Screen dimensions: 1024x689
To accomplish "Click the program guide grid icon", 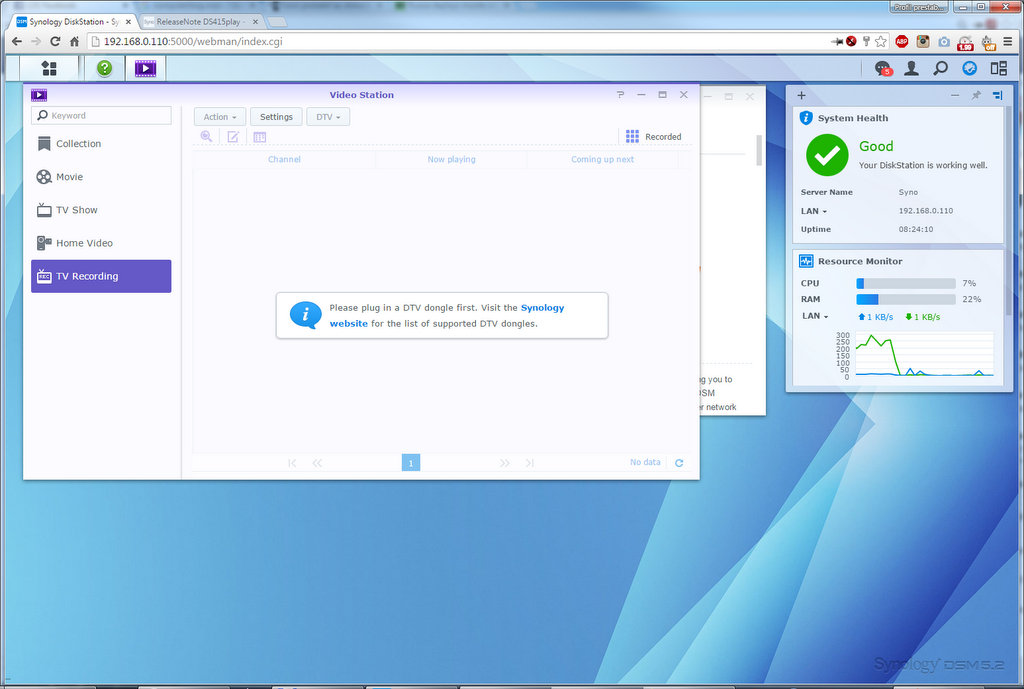I will pos(259,136).
